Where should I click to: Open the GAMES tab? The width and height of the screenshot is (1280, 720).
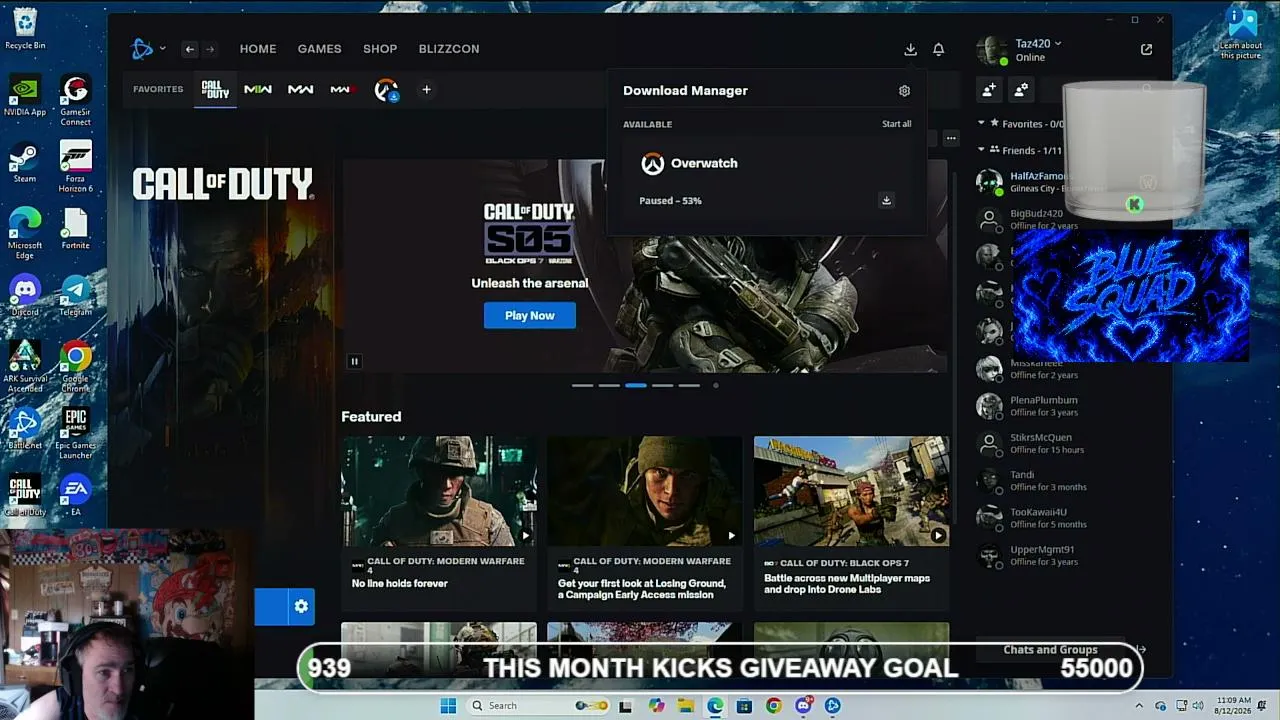[x=319, y=49]
